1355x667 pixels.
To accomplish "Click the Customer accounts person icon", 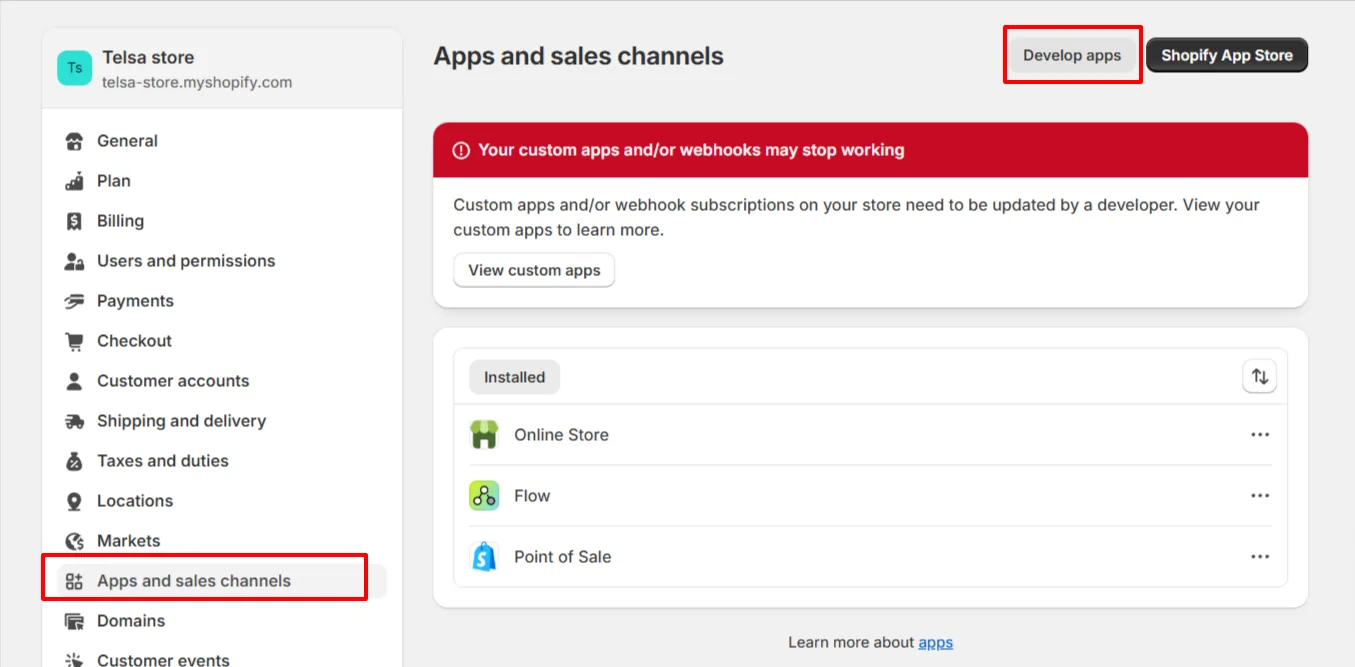I will tap(74, 381).
